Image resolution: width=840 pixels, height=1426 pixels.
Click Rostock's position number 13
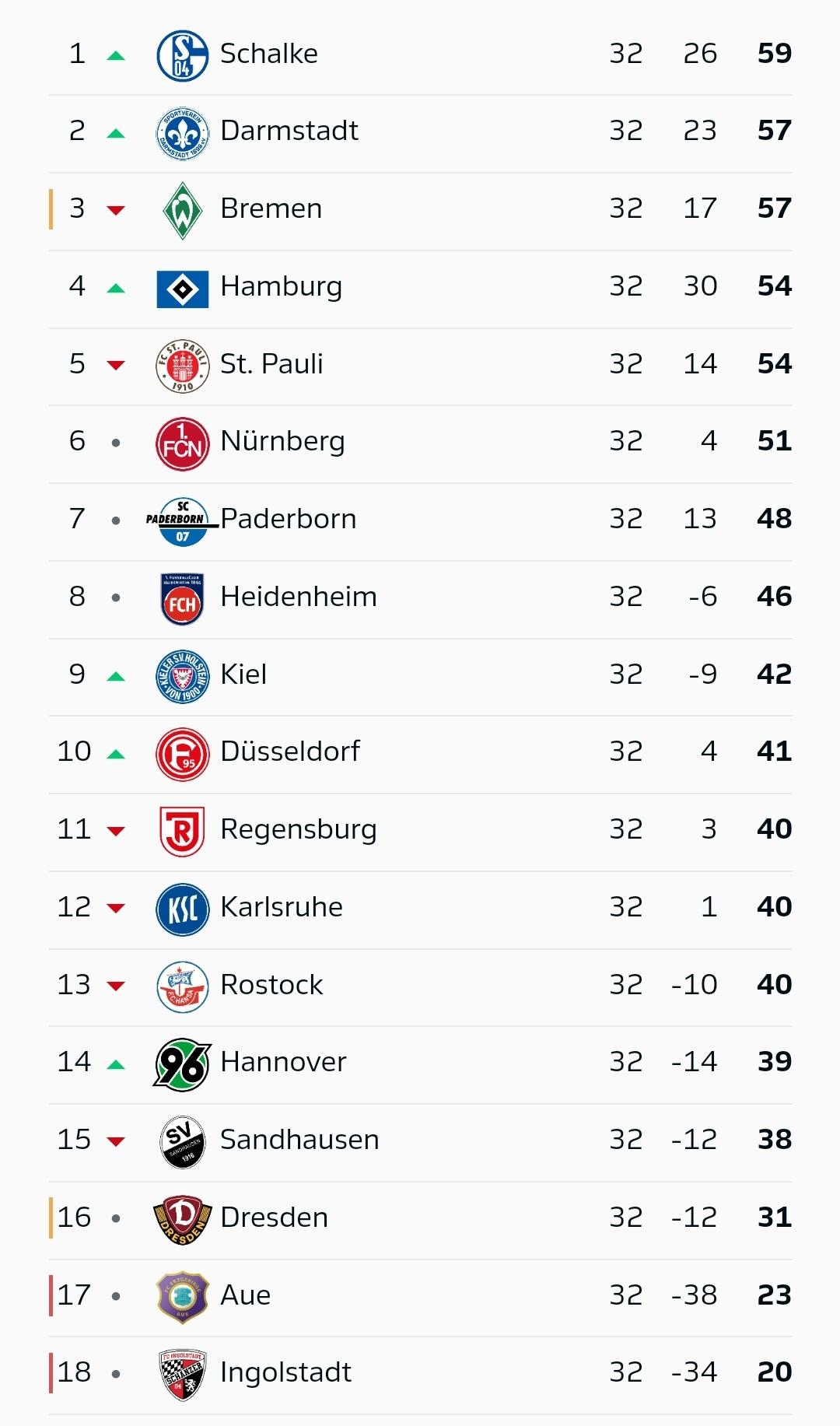click(x=75, y=985)
